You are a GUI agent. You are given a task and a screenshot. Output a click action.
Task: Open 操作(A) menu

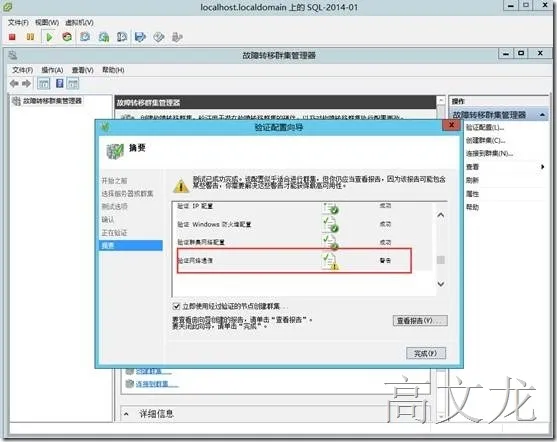click(x=52, y=70)
